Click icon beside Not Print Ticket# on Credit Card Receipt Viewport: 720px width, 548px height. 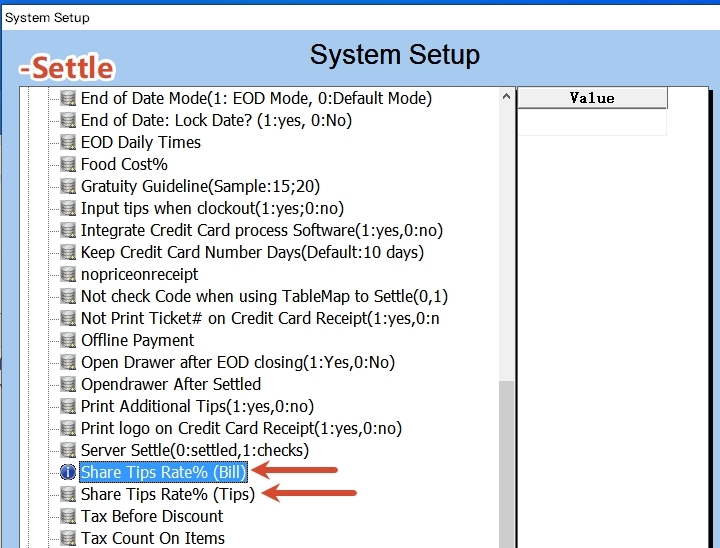pos(68,318)
